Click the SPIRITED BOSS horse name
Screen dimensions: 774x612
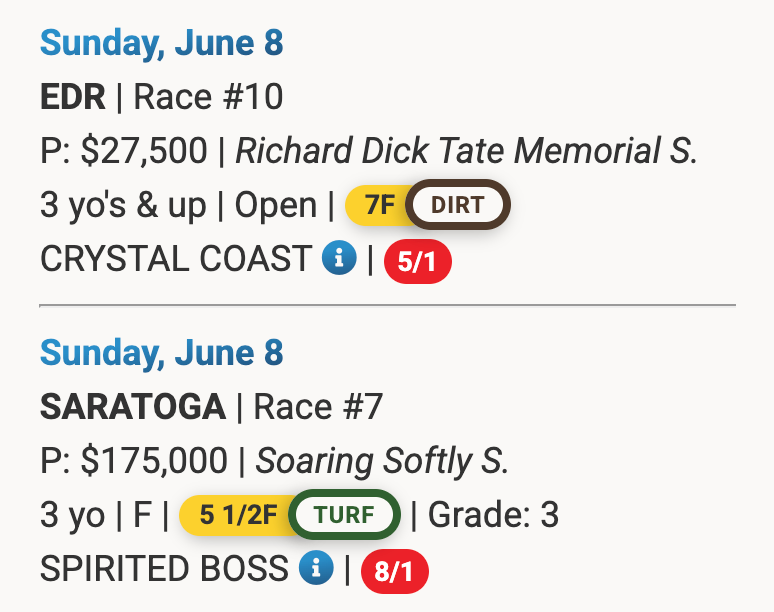[163, 569]
